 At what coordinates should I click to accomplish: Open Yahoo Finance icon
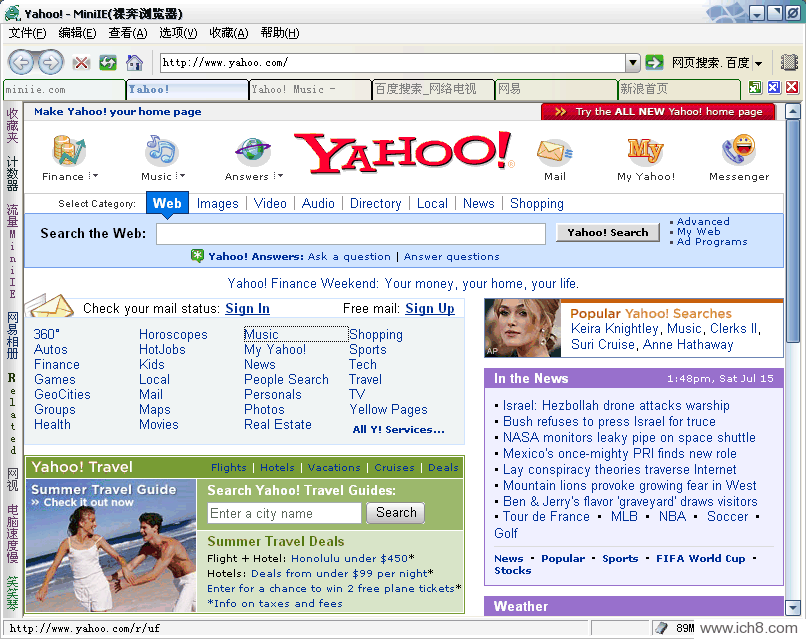69,150
